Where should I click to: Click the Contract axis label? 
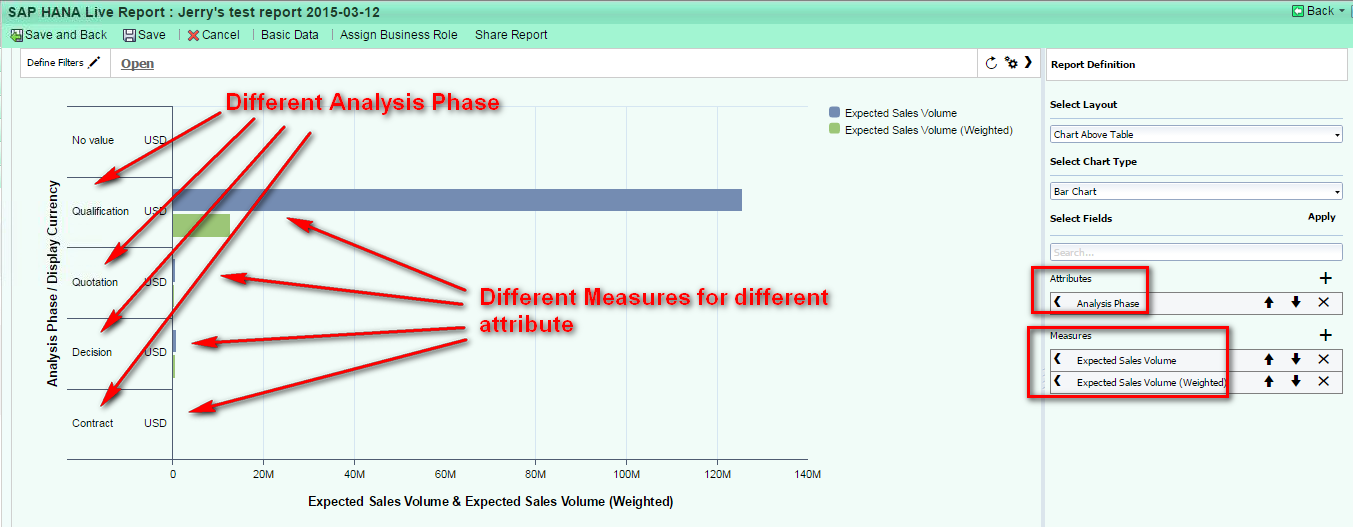point(93,423)
